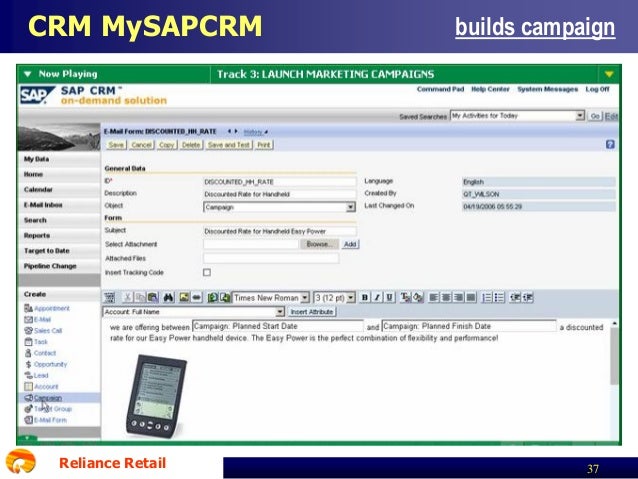This screenshot has height=479, width=638.
Task: Expand the Now Playing triangle menu
Action: click(x=28, y=74)
